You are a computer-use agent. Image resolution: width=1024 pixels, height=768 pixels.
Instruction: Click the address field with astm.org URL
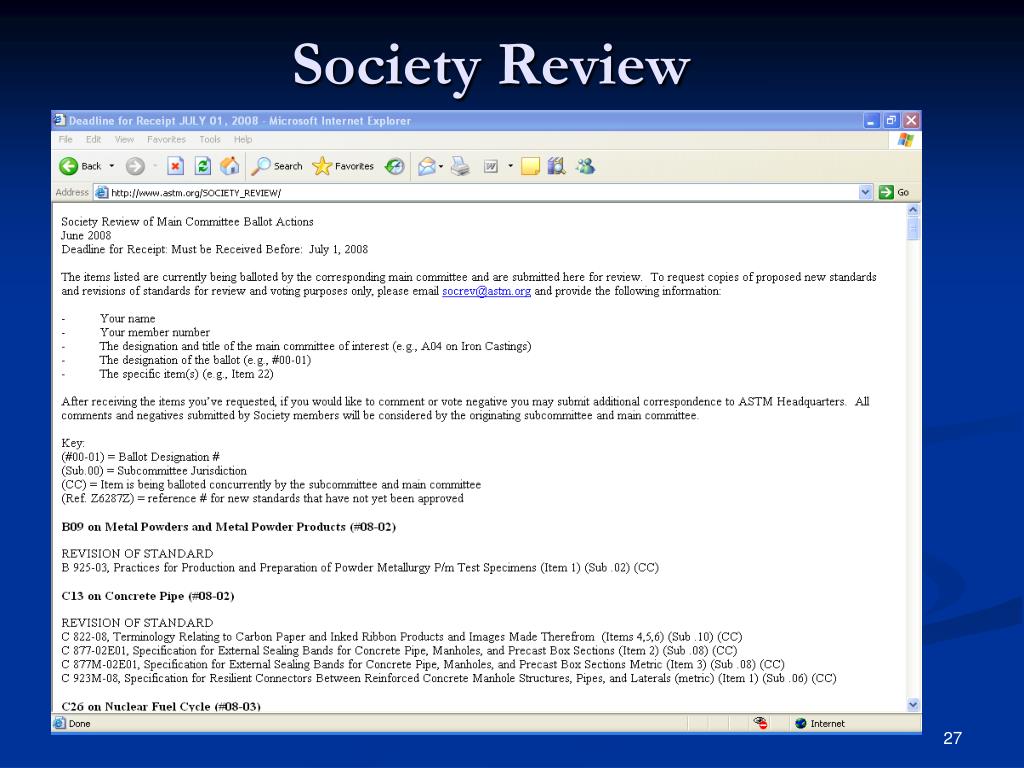483,193
